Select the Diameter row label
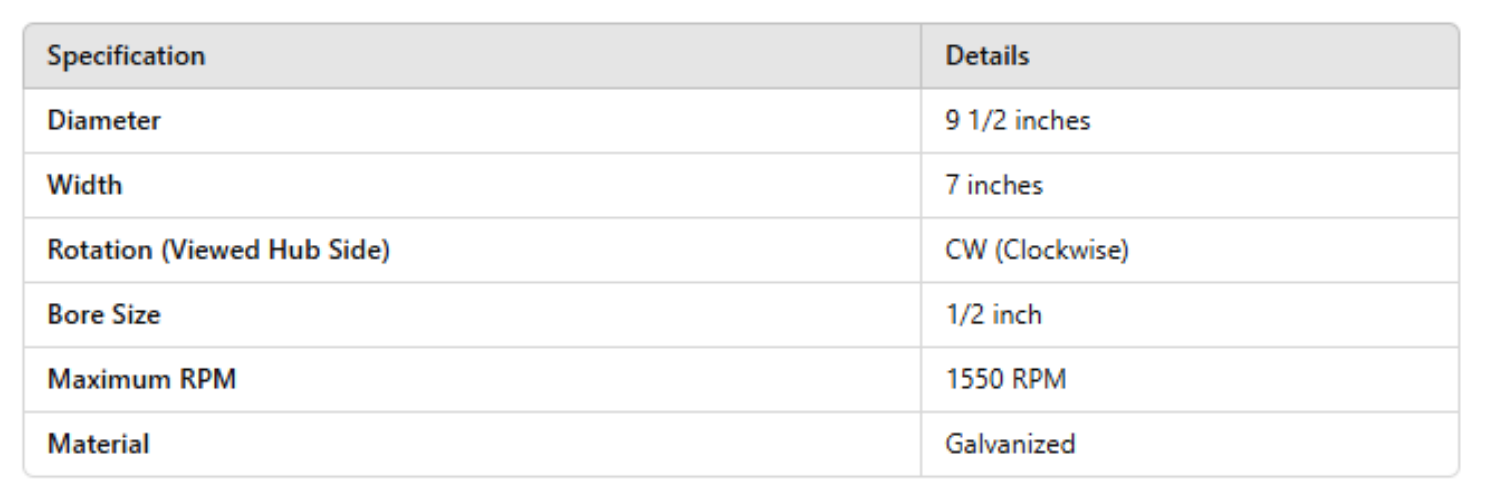 (x=104, y=121)
